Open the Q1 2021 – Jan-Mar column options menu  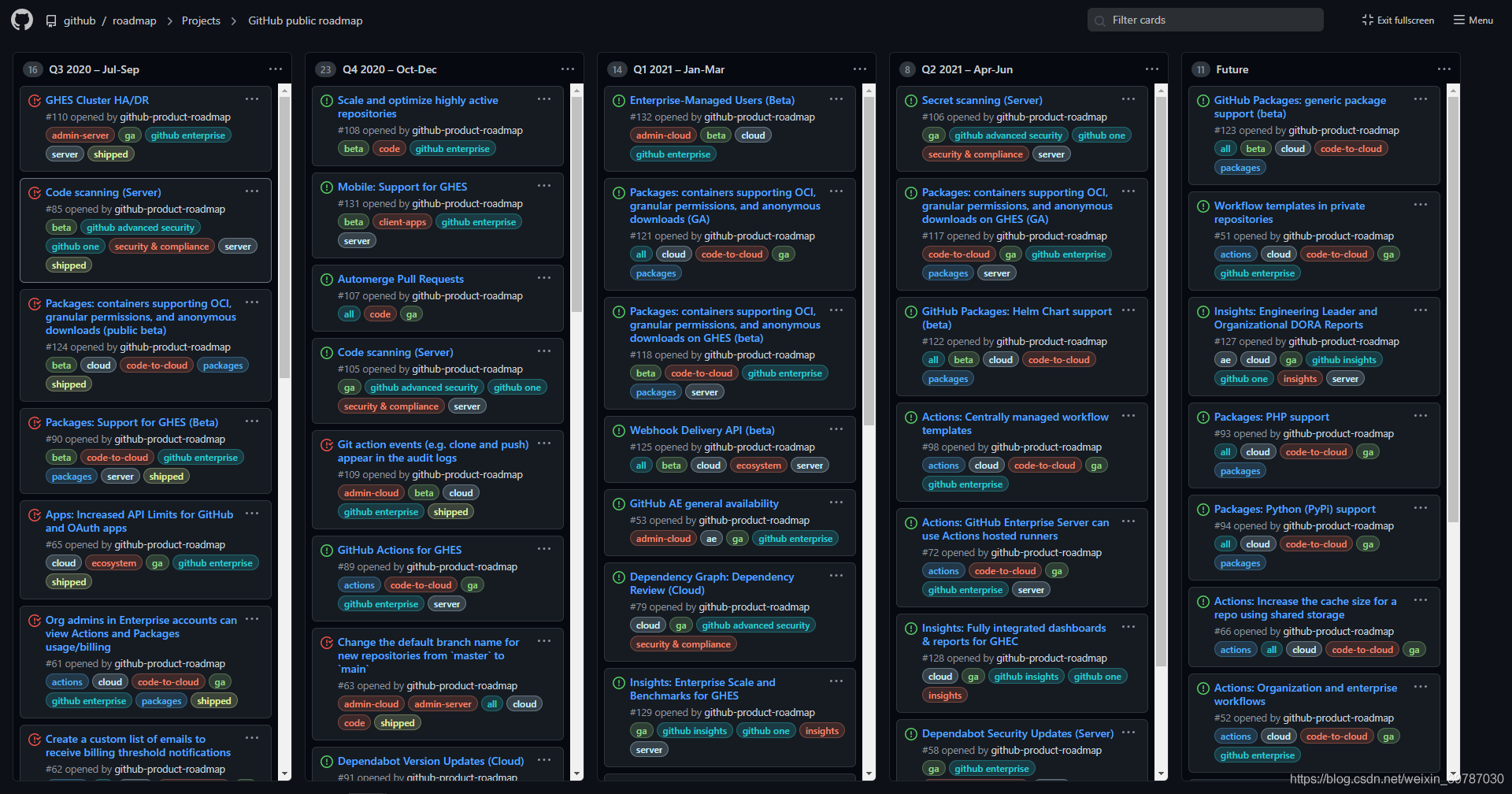click(860, 69)
